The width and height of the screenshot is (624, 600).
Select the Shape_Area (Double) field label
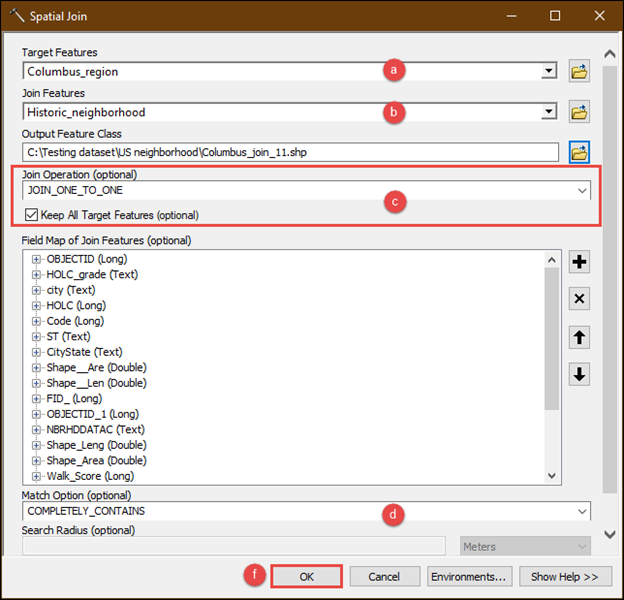[97, 461]
